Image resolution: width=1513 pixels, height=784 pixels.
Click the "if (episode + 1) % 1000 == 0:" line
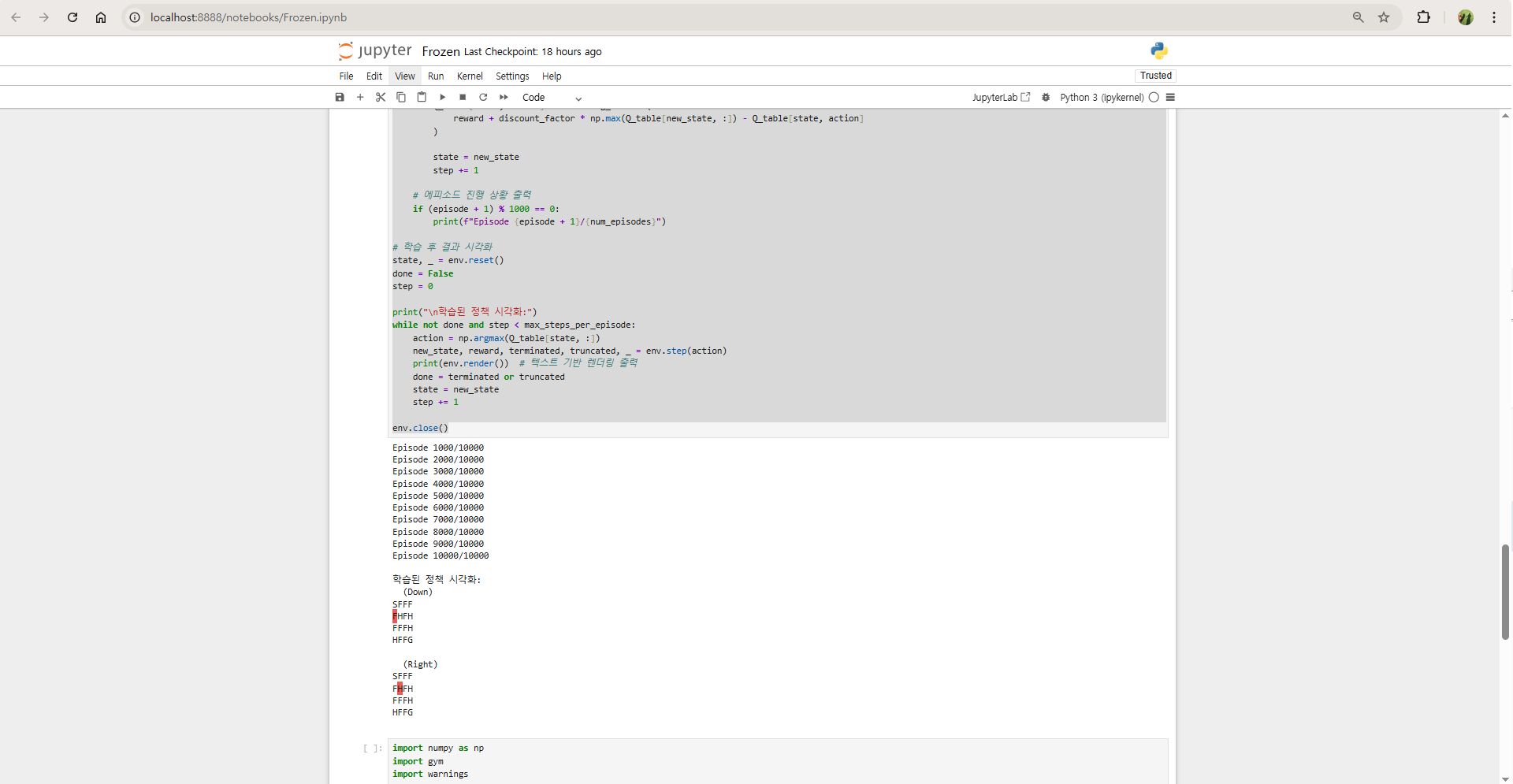[x=486, y=210]
